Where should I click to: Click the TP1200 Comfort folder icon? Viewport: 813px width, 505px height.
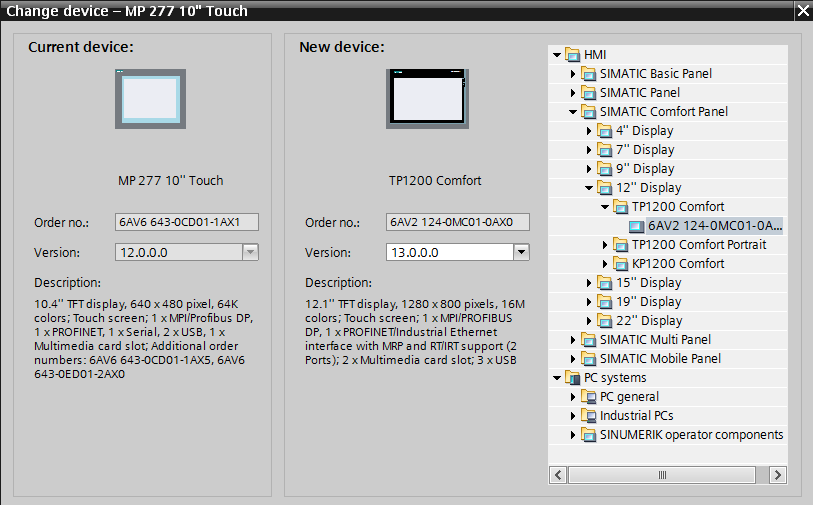tap(621, 207)
